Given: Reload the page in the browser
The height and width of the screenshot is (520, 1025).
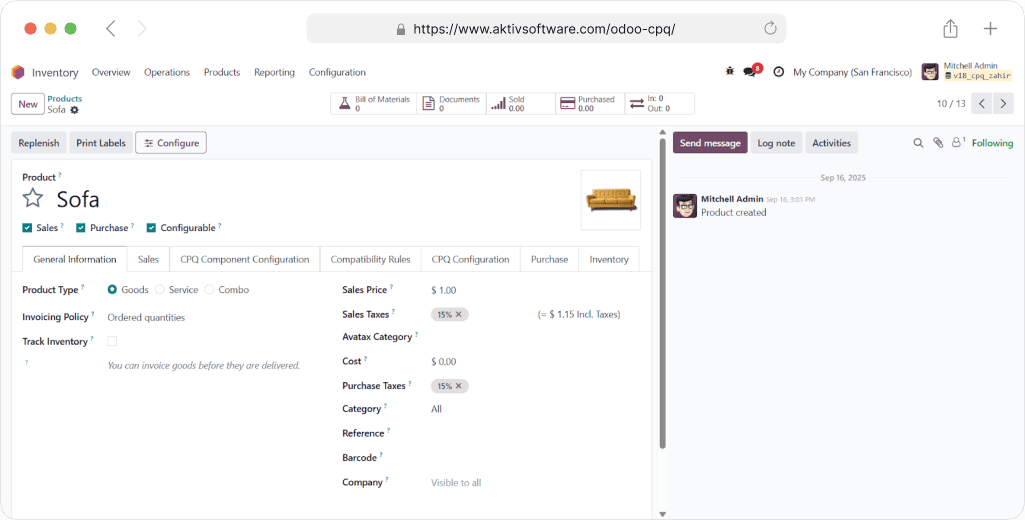Looking at the screenshot, I should (770, 29).
